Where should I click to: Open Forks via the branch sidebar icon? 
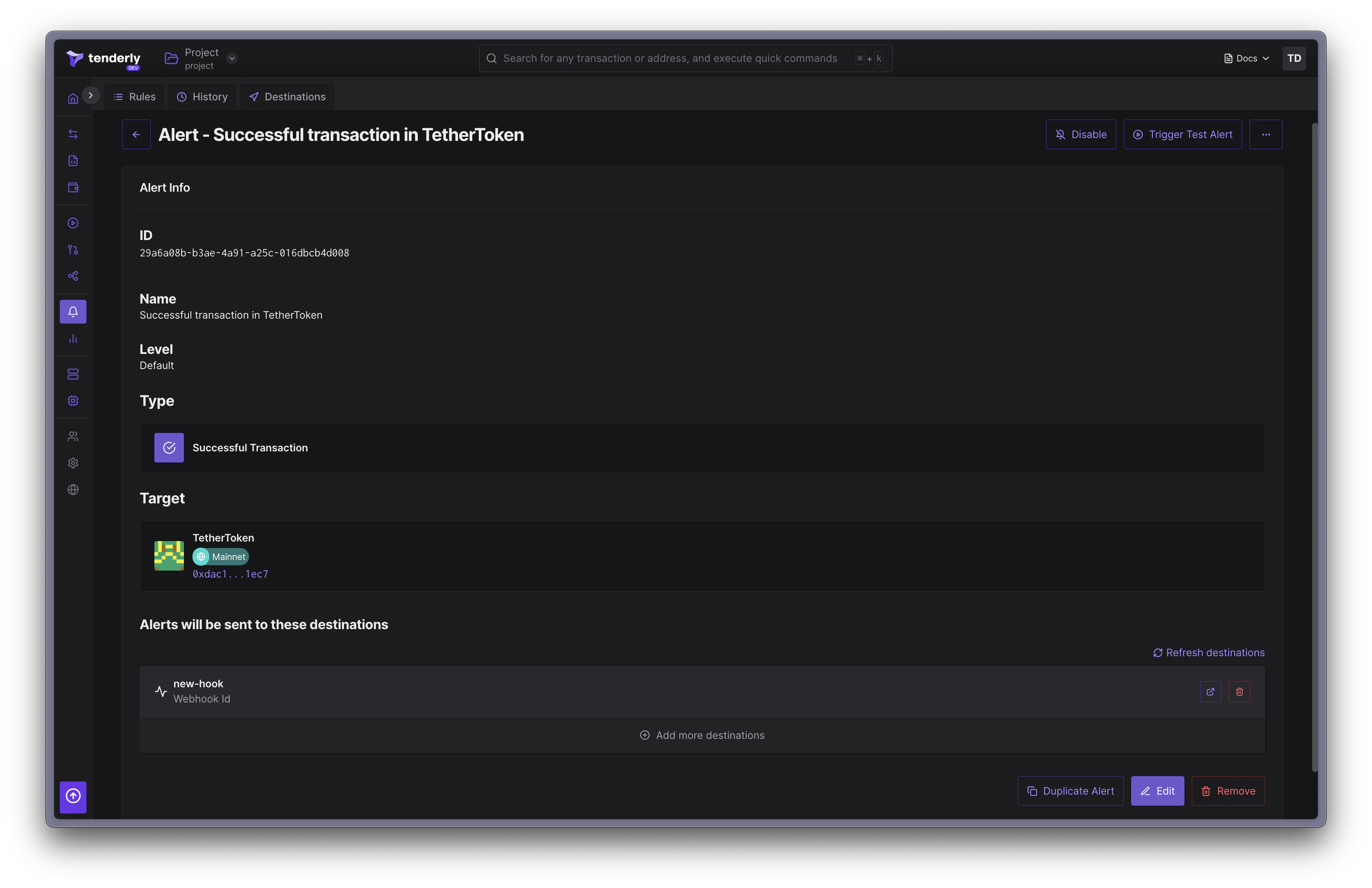coord(73,250)
